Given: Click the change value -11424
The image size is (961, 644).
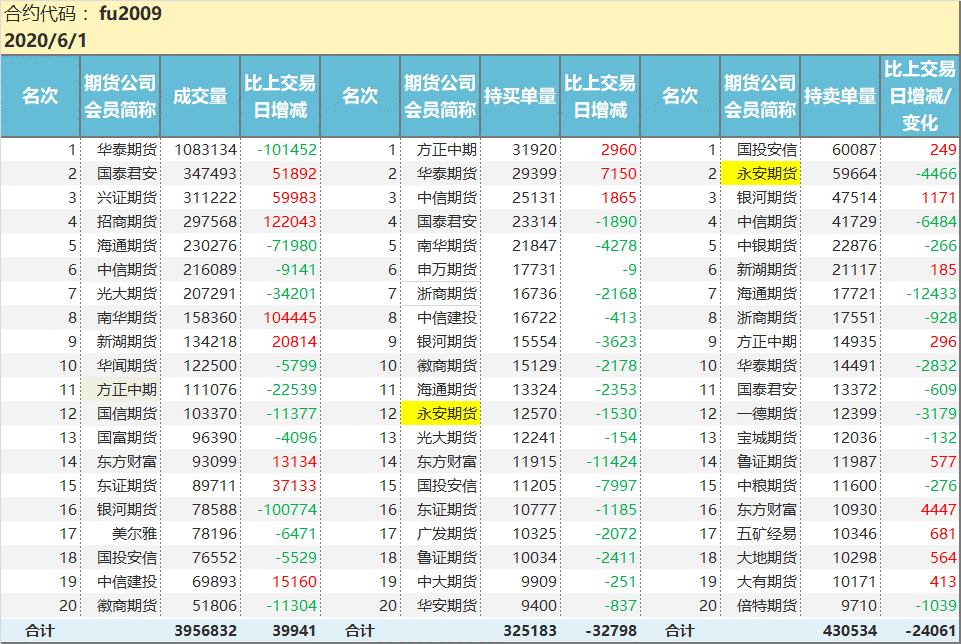Looking at the screenshot, I should [612, 461].
